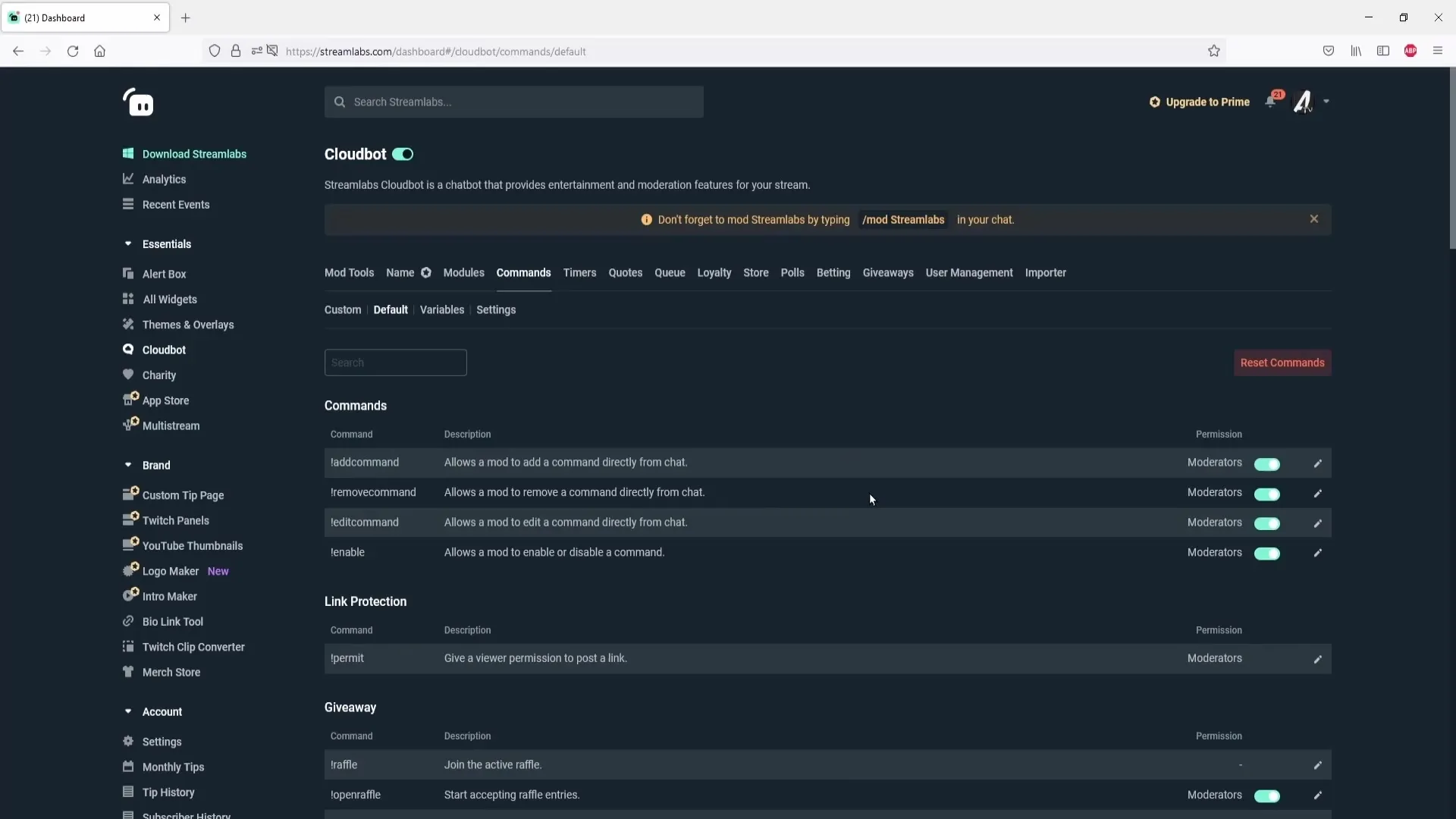This screenshot has height=819, width=1456.
Task: Switch to the Modules tab
Action: tap(463, 272)
